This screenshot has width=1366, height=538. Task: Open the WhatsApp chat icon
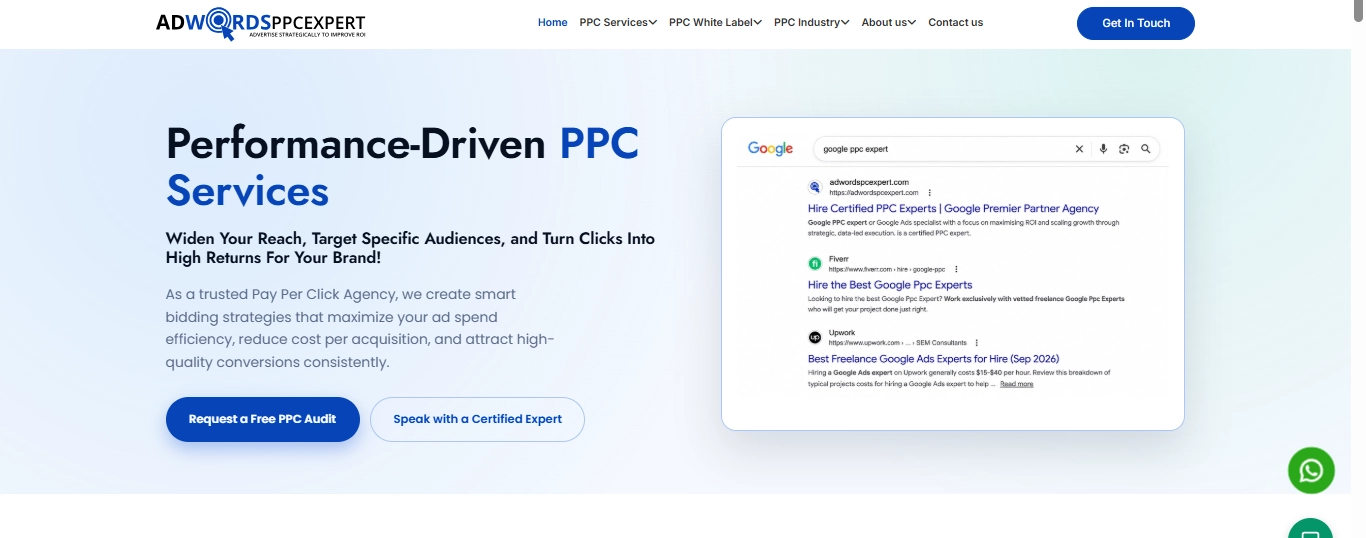pos(1311,470)
